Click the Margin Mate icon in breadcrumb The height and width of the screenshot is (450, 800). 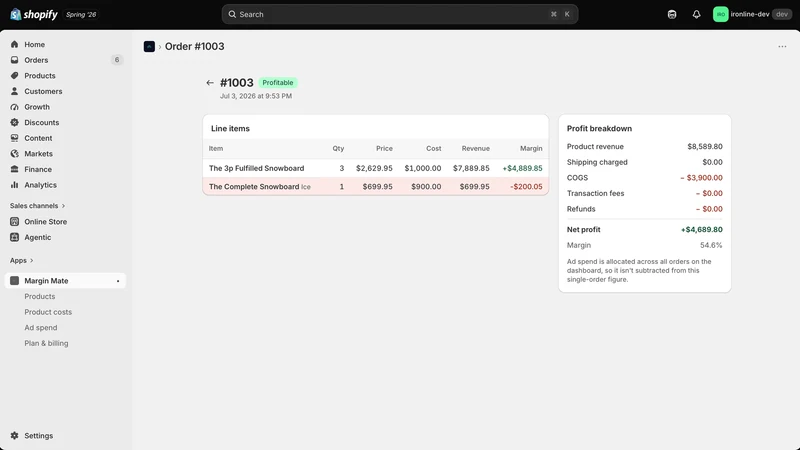149,46
